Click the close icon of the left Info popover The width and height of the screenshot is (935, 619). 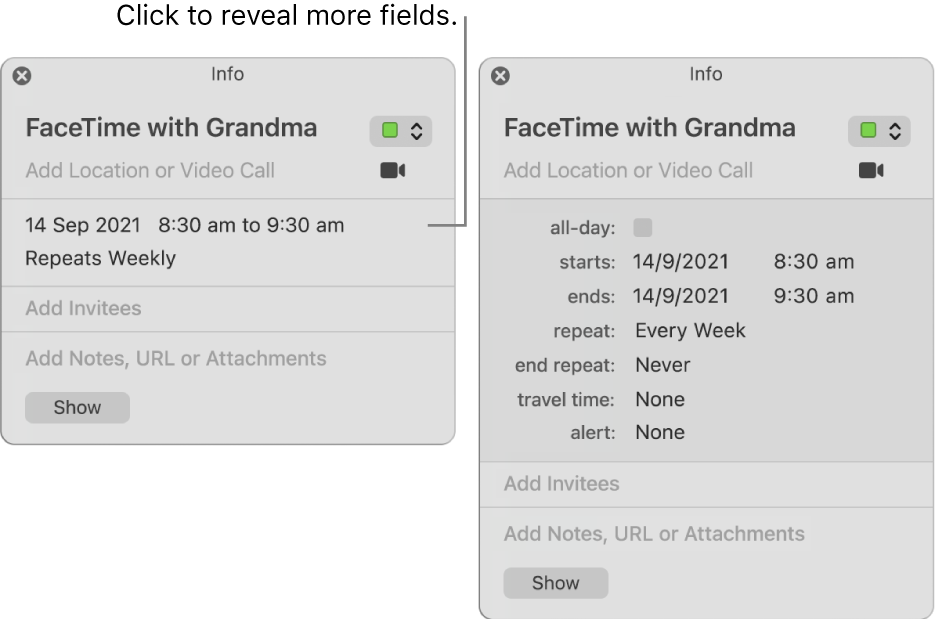[x=22, y=74]
